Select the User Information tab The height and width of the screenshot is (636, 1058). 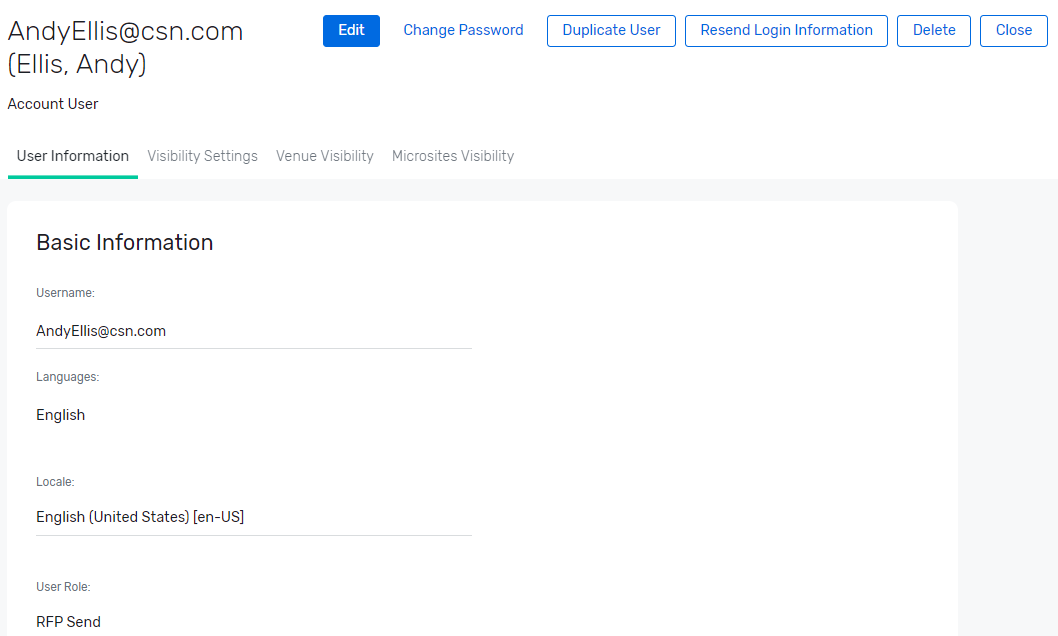click(x=73, y=156)
